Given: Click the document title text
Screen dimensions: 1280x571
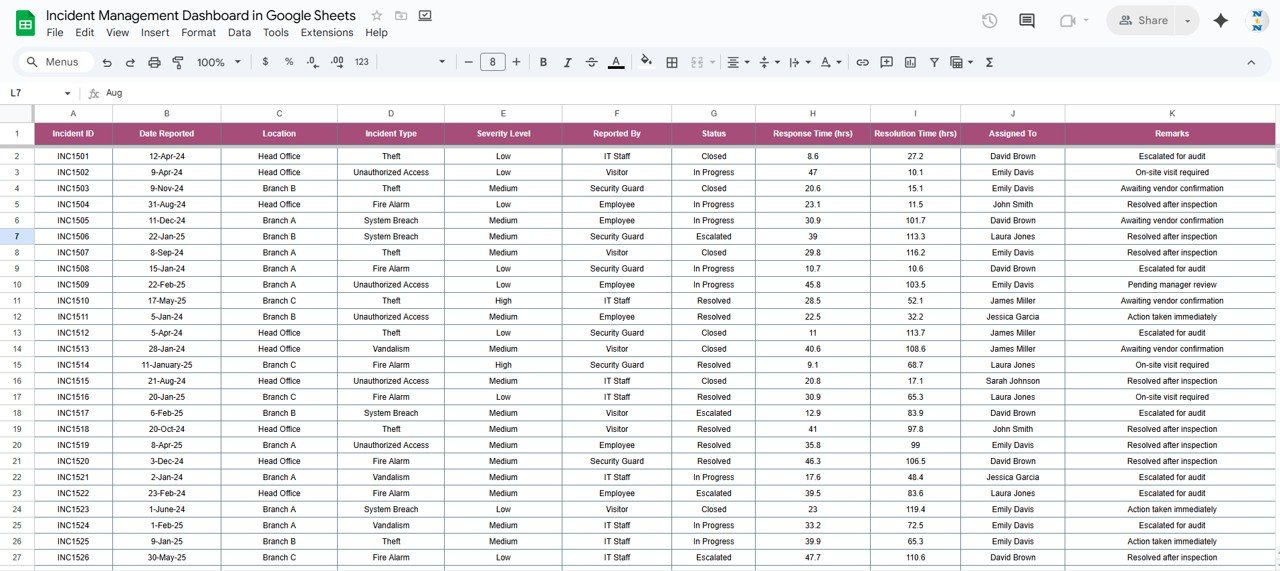Looking at the screenshot, I should [200, 15].
